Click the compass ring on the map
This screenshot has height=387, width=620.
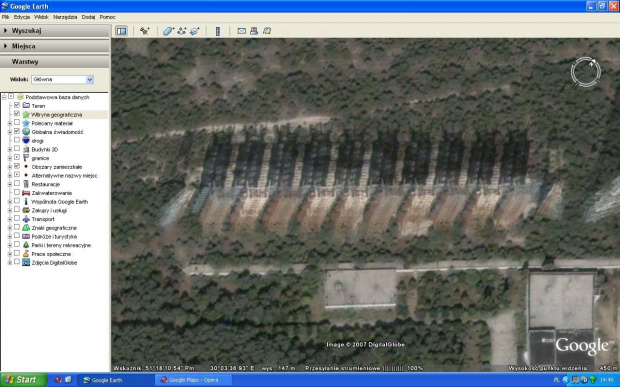point(586,72)
